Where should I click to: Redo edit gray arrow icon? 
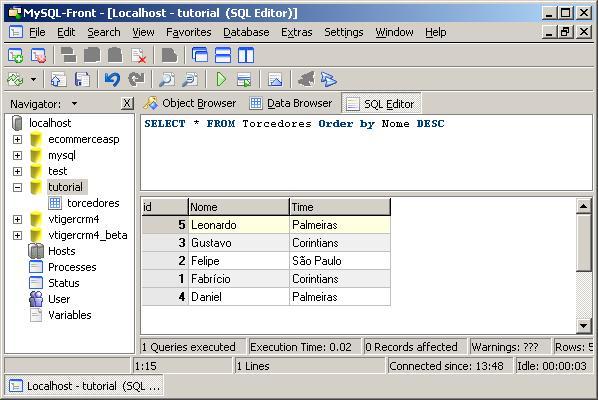click(136, 80)
